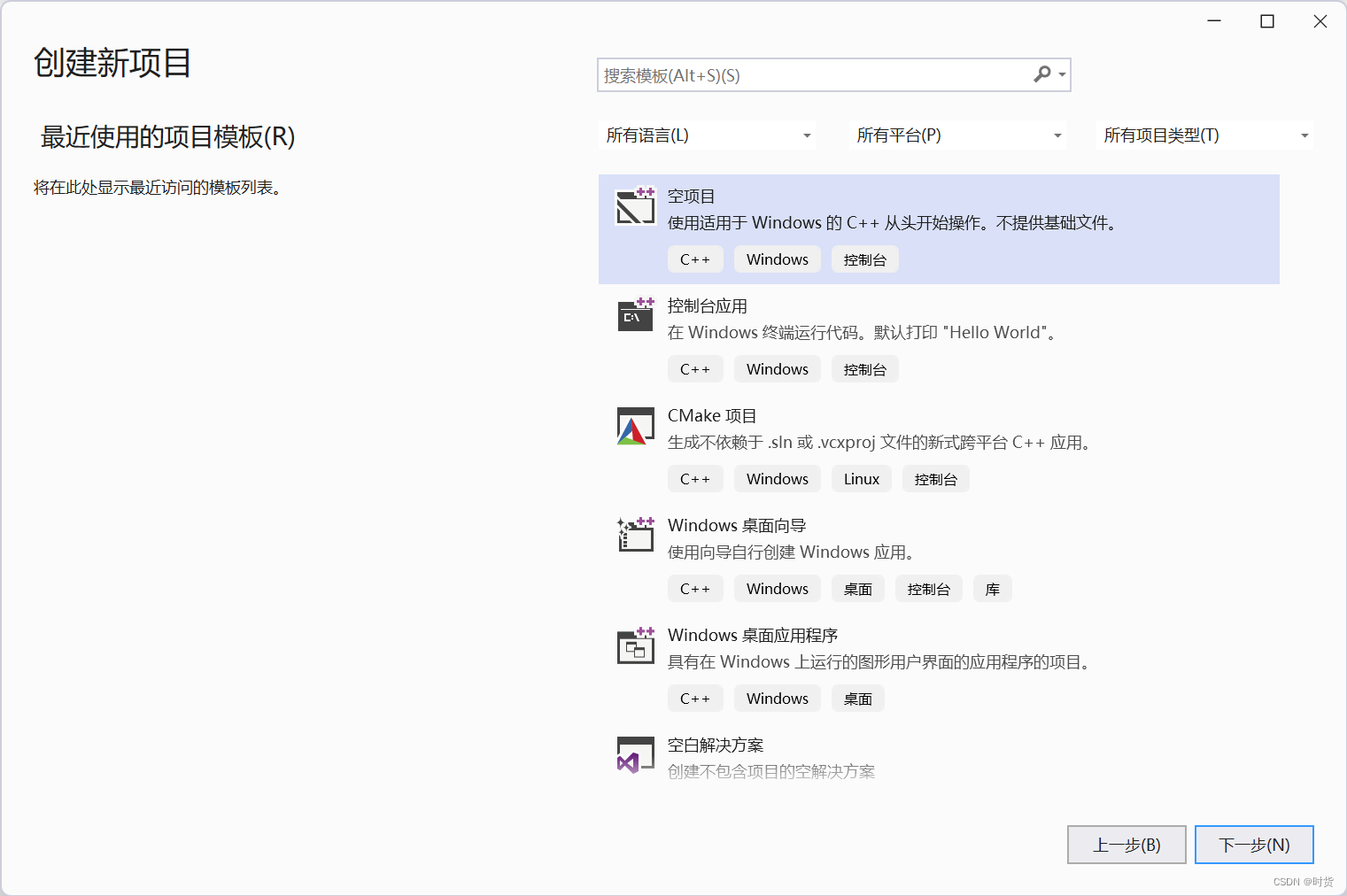Image resolution: width=1347 pixels, height=896 pixels.
Task: Click the 上一步(B) button
Action: 1126,845
